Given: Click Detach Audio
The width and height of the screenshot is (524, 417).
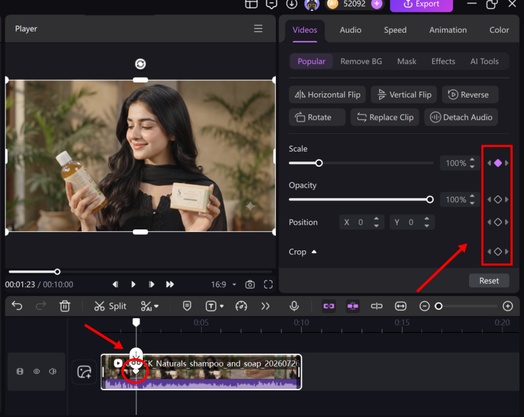Looking at the screenshot, I should click(461, 118).
